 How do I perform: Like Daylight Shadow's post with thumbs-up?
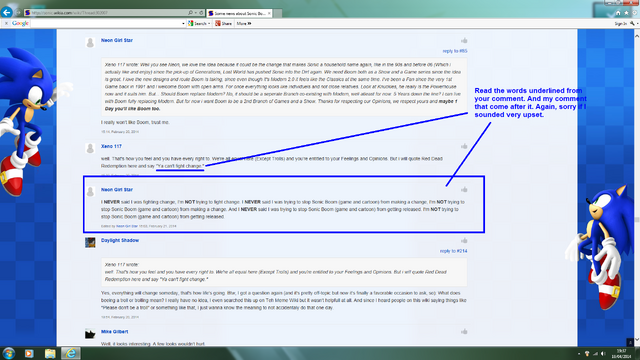coord(464,240)
